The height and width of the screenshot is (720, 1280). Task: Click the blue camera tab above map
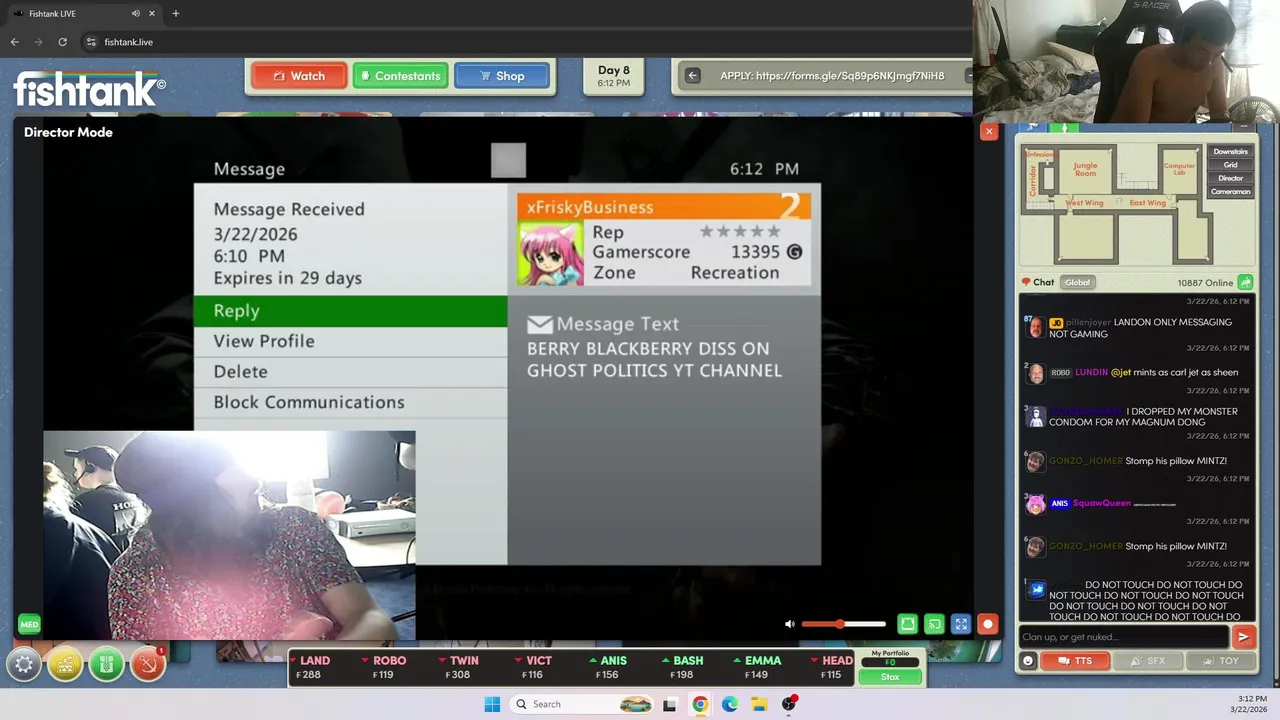click(1033, 128)
